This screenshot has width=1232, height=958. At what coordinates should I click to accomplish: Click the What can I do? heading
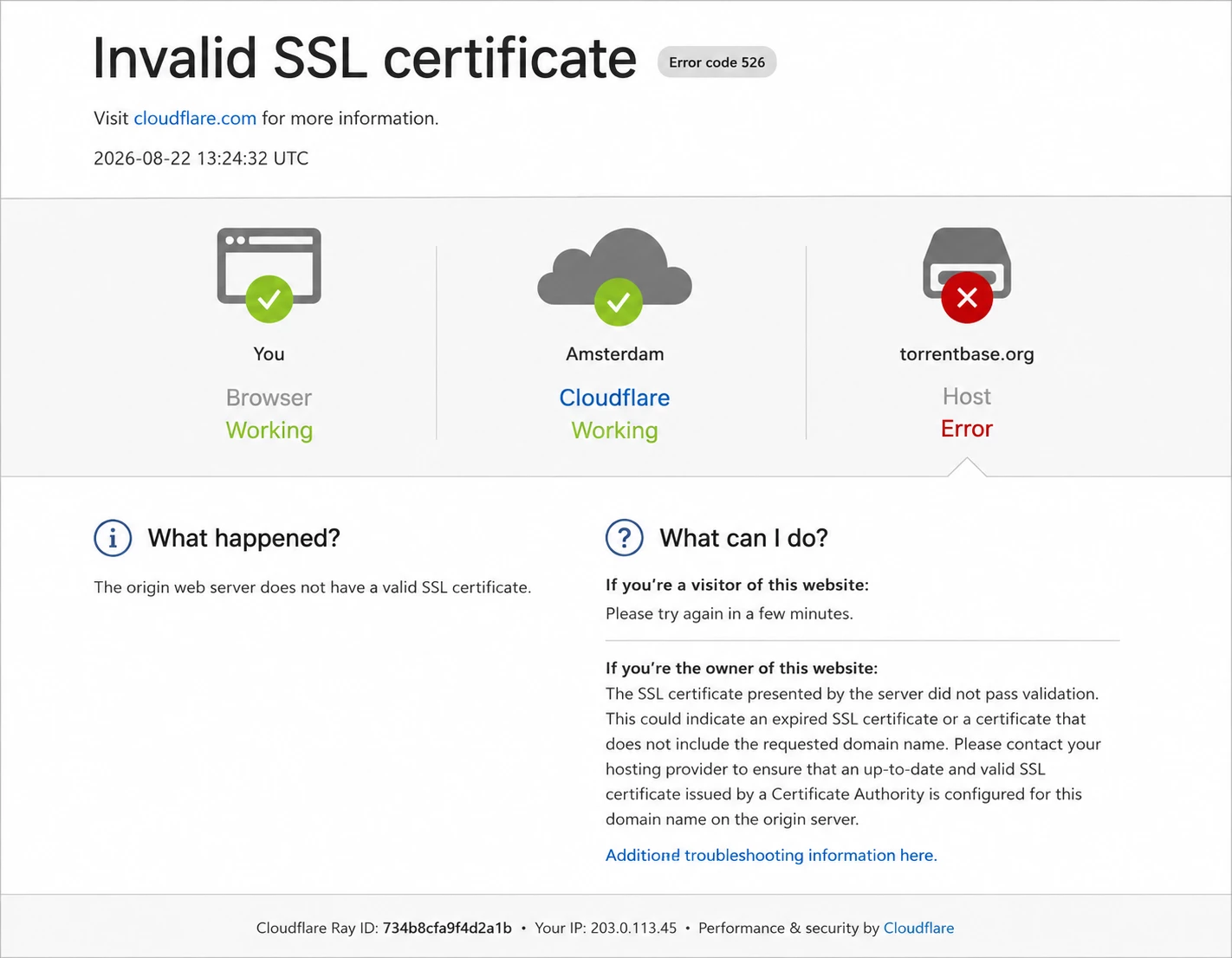pyautogui.click(x=744, y=538)
